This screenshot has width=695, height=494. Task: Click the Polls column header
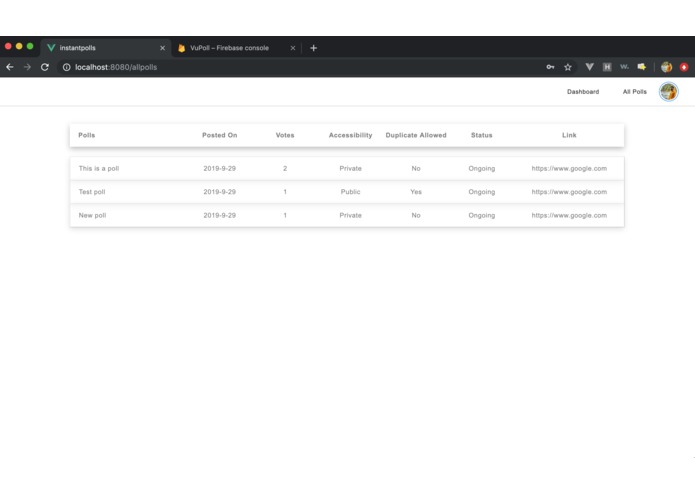[x=86, y=135]
